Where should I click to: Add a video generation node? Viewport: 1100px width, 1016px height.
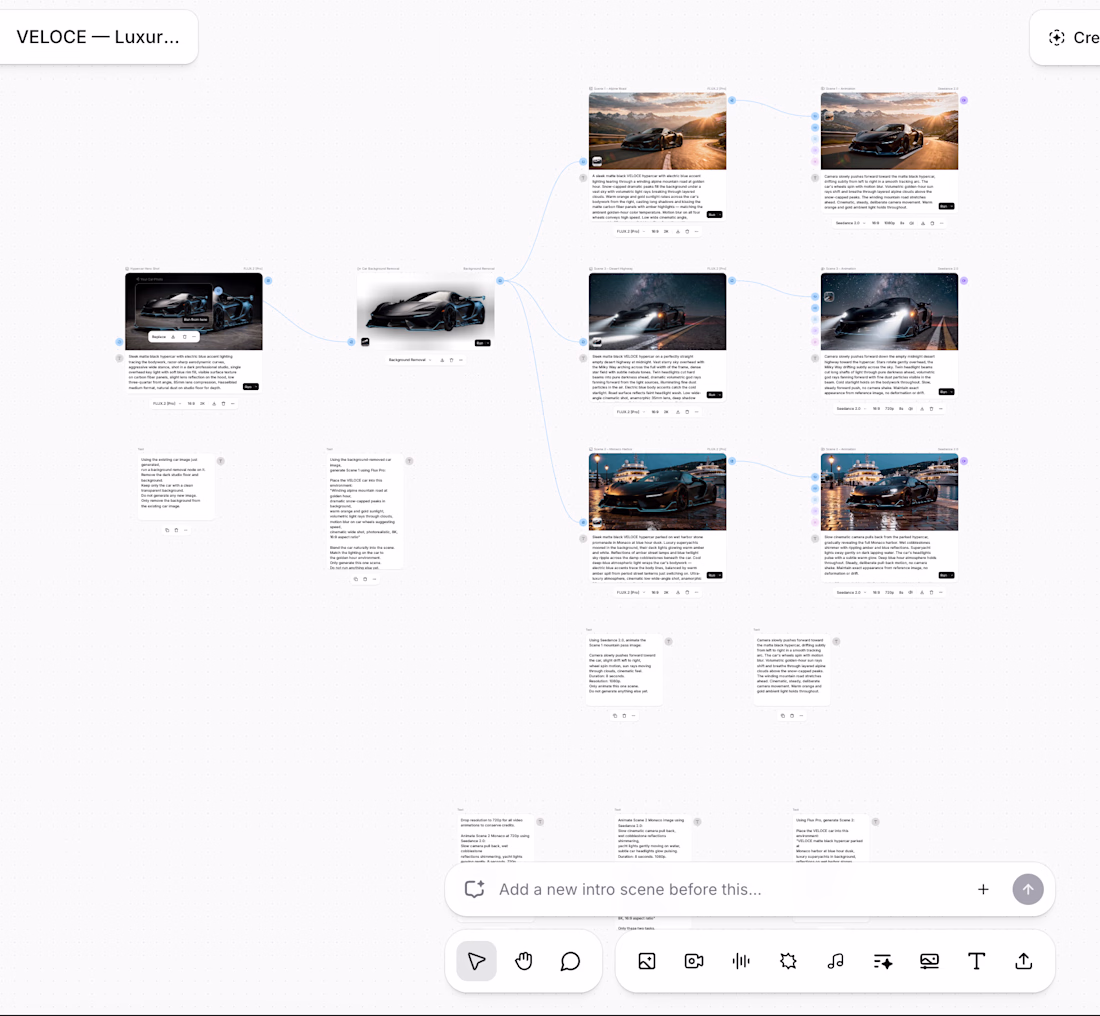tap(694, 961)
